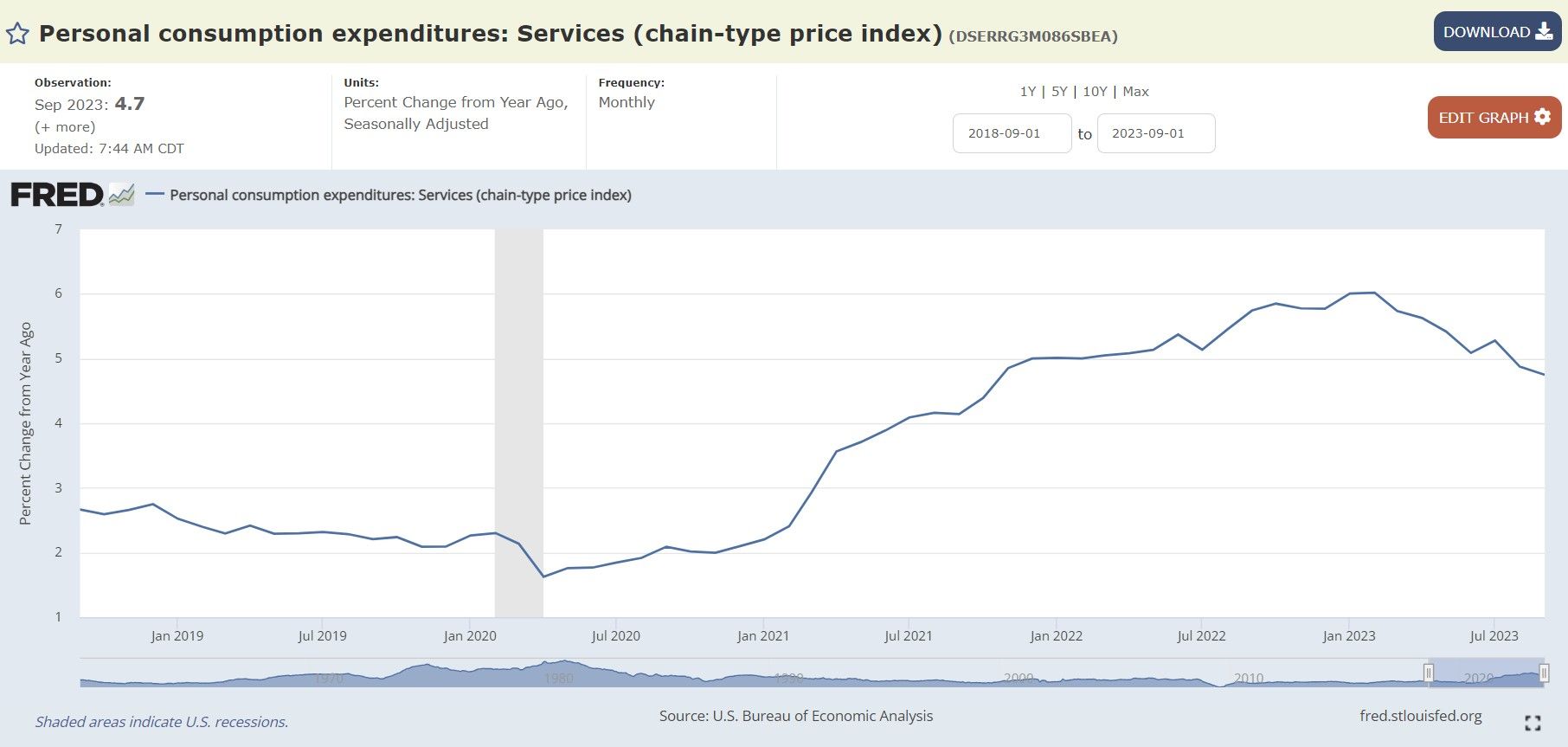Screen dimensions: 1568x747
Task: Click the Jan 2022 axis label
Action: 1057,635
